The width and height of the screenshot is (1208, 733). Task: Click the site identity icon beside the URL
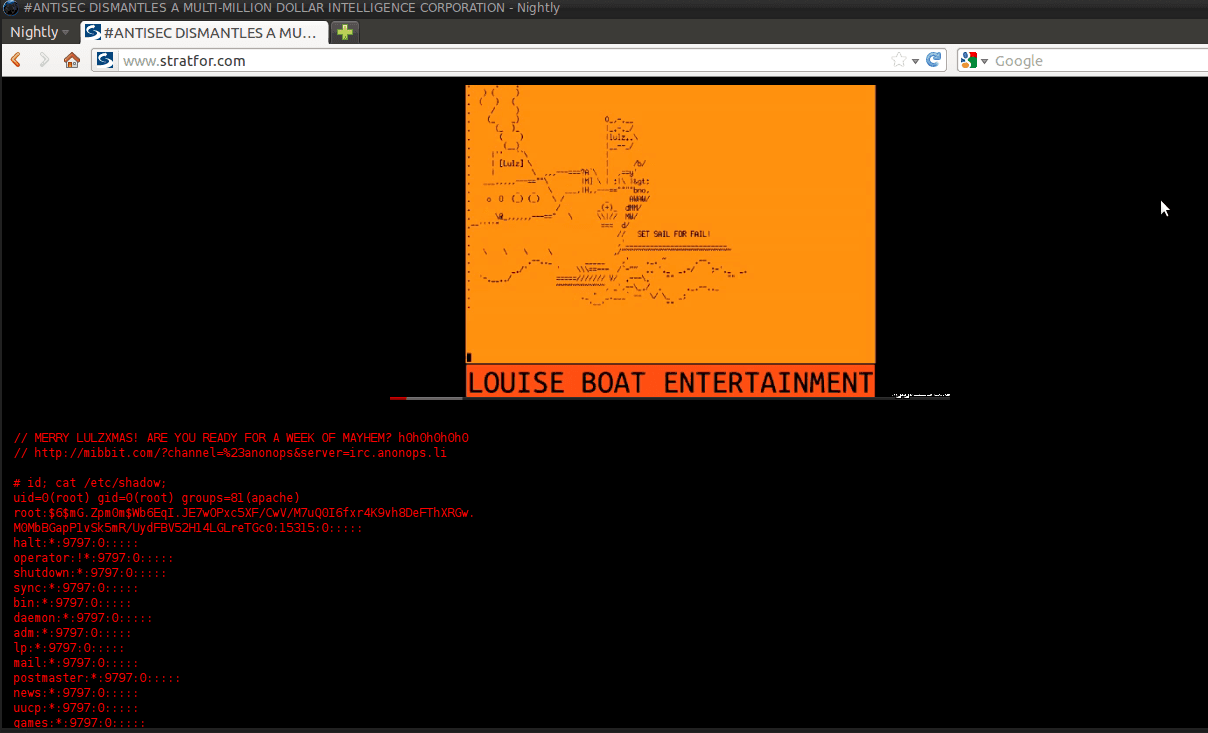tap(104, 60)
